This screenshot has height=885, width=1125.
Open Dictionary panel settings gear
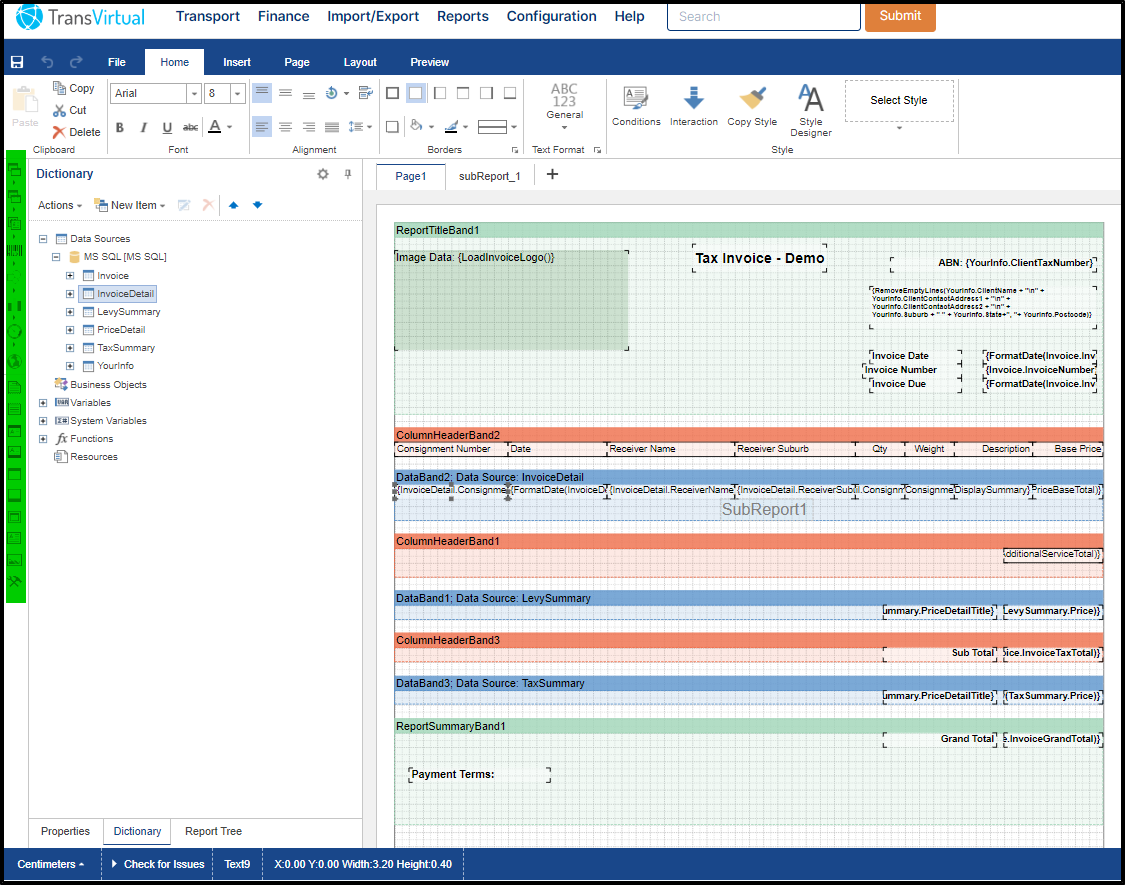323,174
